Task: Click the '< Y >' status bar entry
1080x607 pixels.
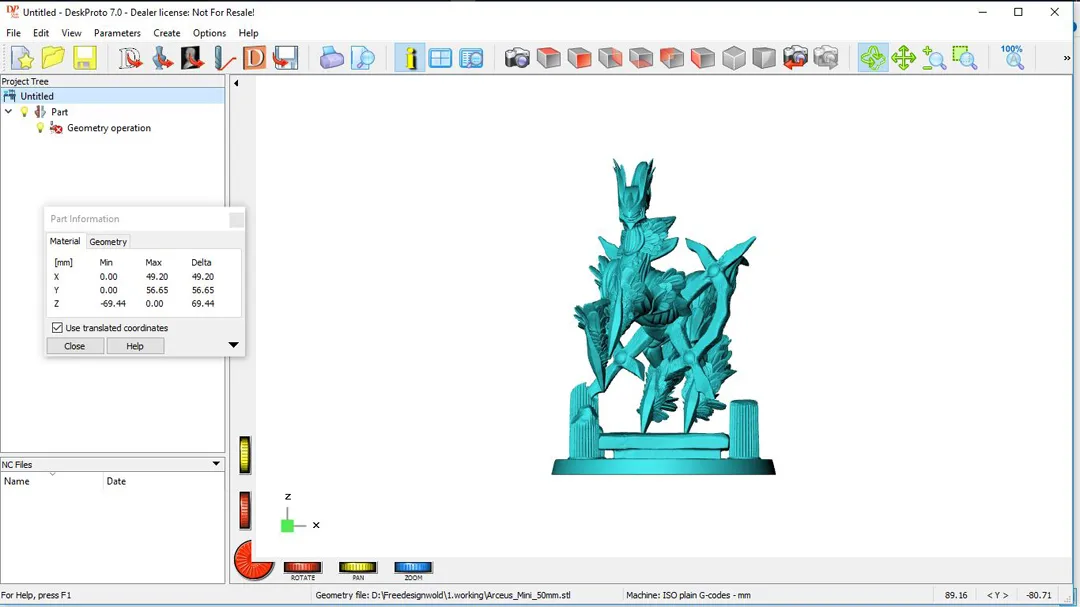Action: point(997,595)
